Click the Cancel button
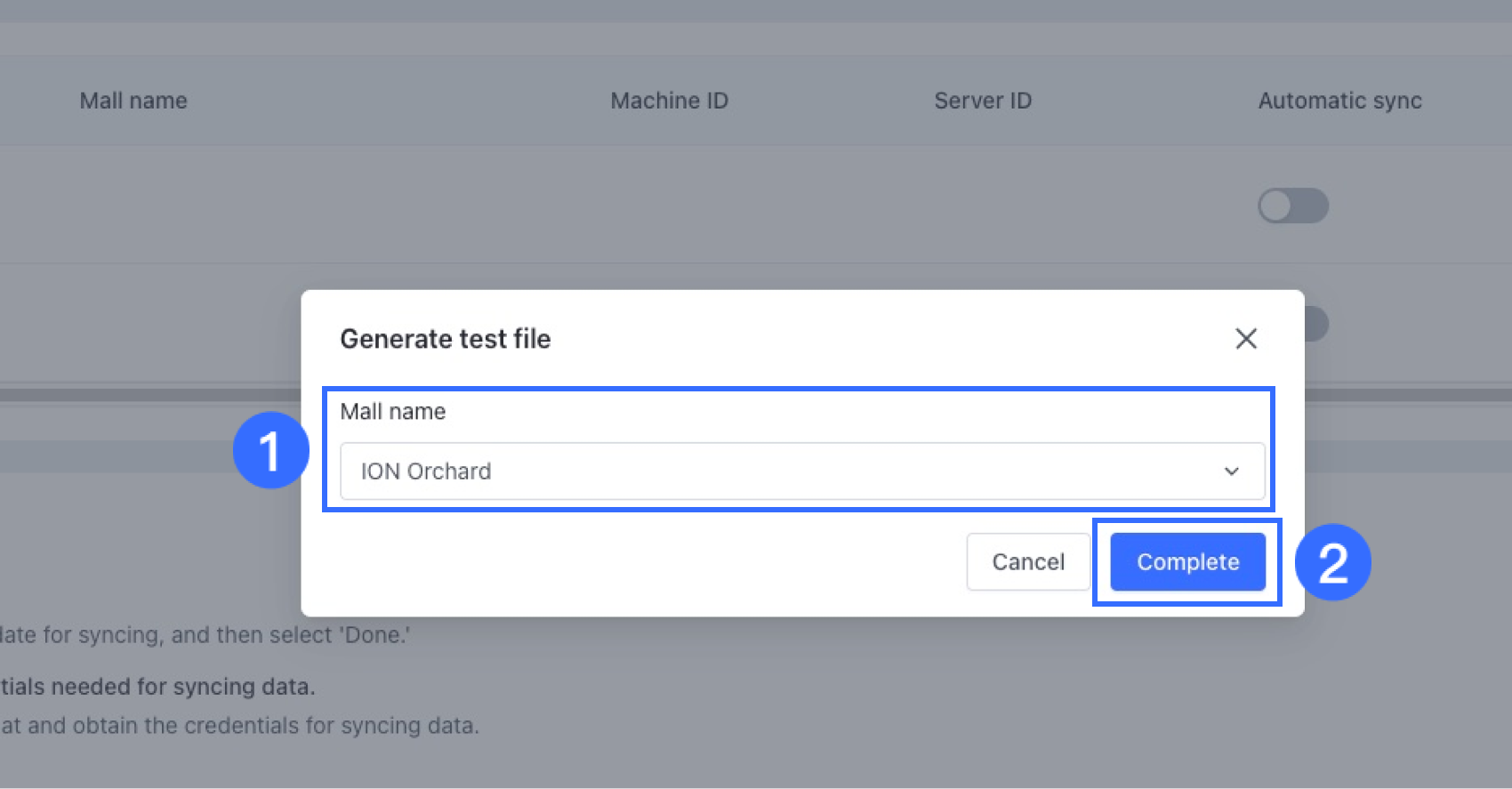This screenshot has height=789, width=1512. pos(1028,562)
